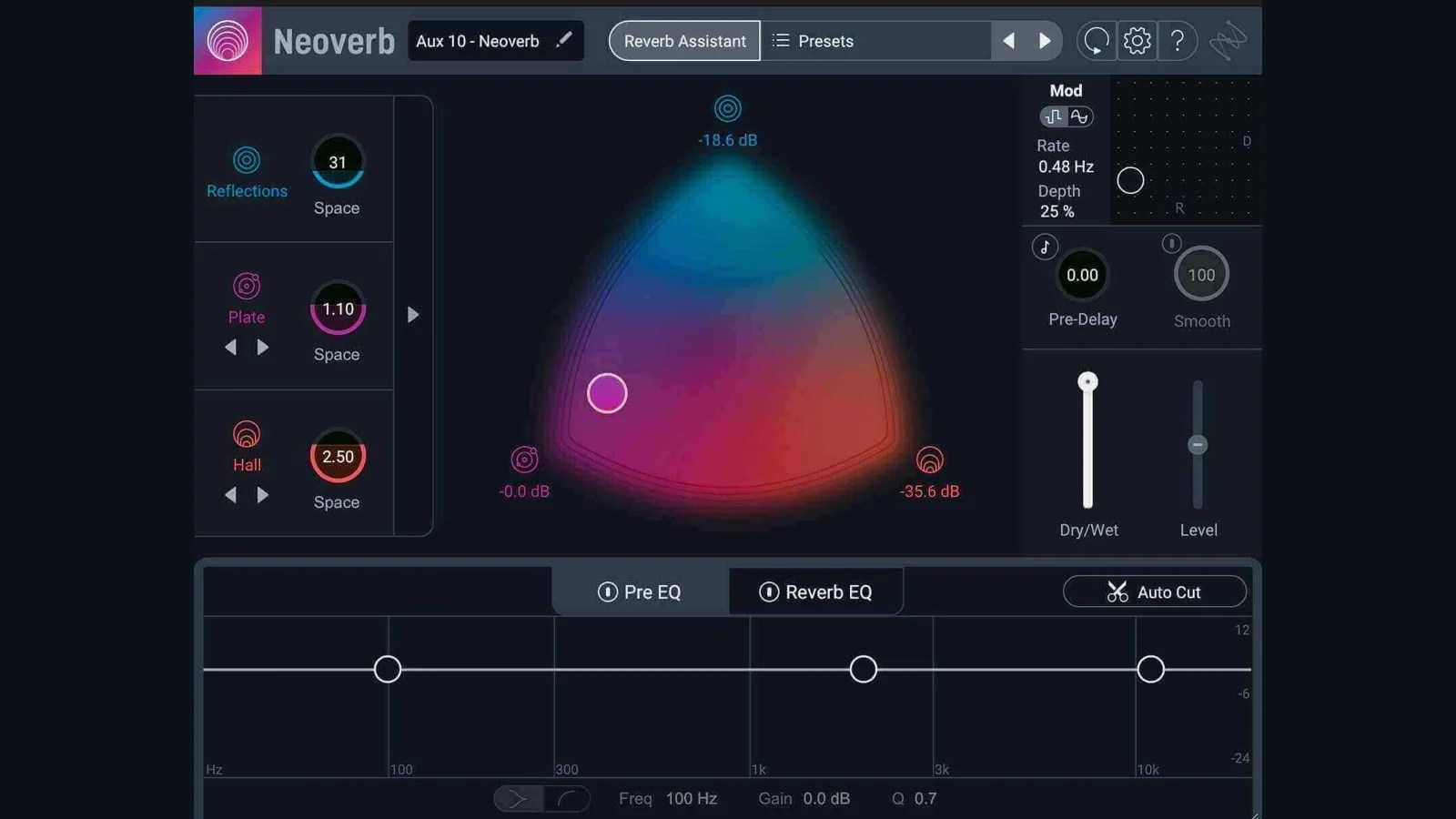The image size is (1456, 819).
Task: Click the Hall engine icon in left panel
Action: click(x=247, y=434)
